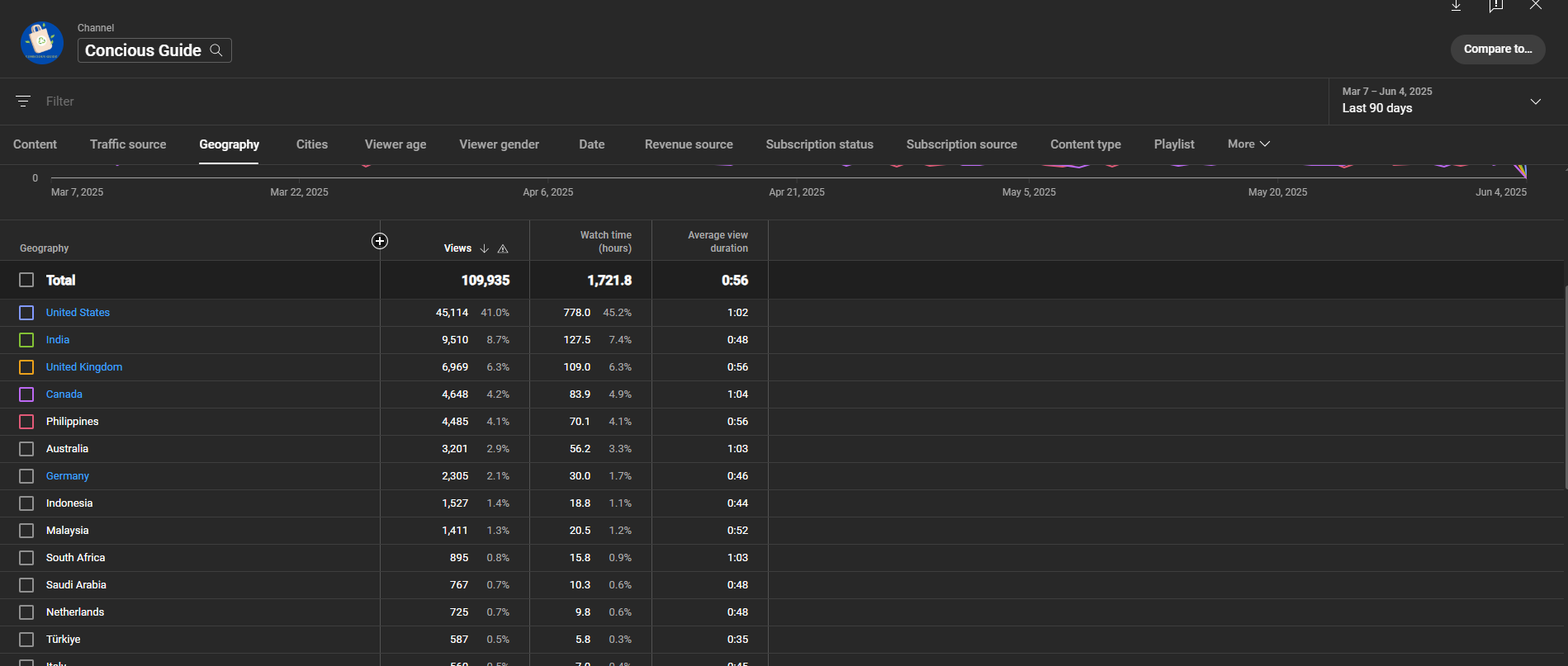Screen dimensions: 1568x666
Task: Toggle the Total row checkbox
Action: pos(26,280)
